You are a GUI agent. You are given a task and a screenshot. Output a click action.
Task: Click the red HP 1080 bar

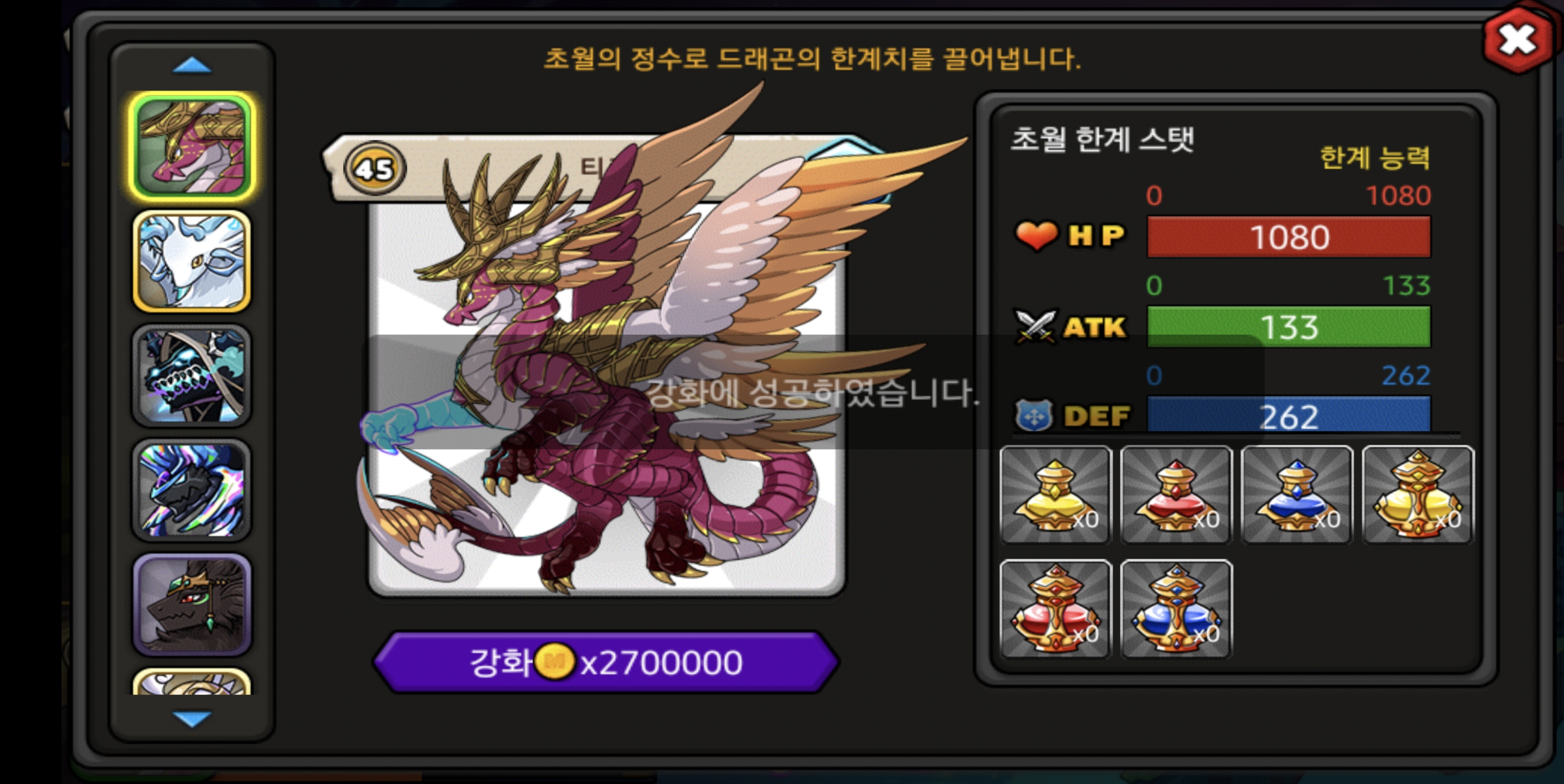click(x=1288, y=237)
